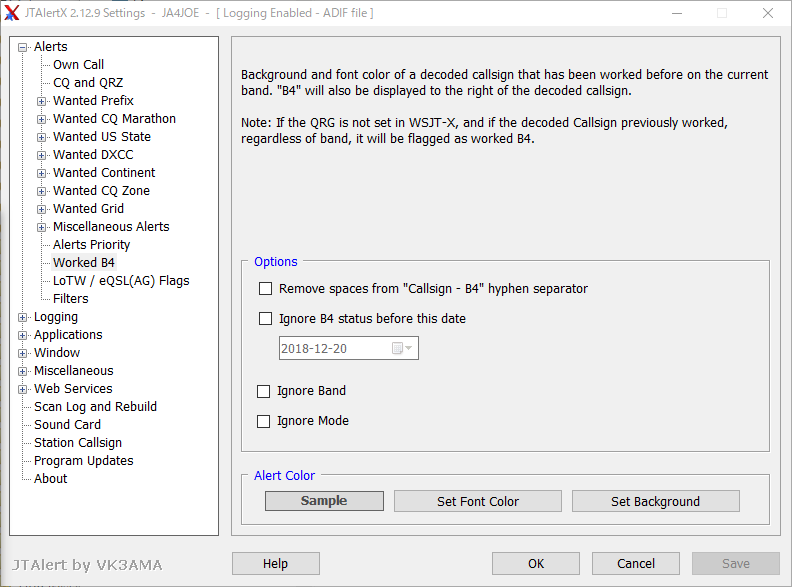Enable the Ignore Mode option
The image size is (792, 587).
pyautogui.click(x=264, y=421)
